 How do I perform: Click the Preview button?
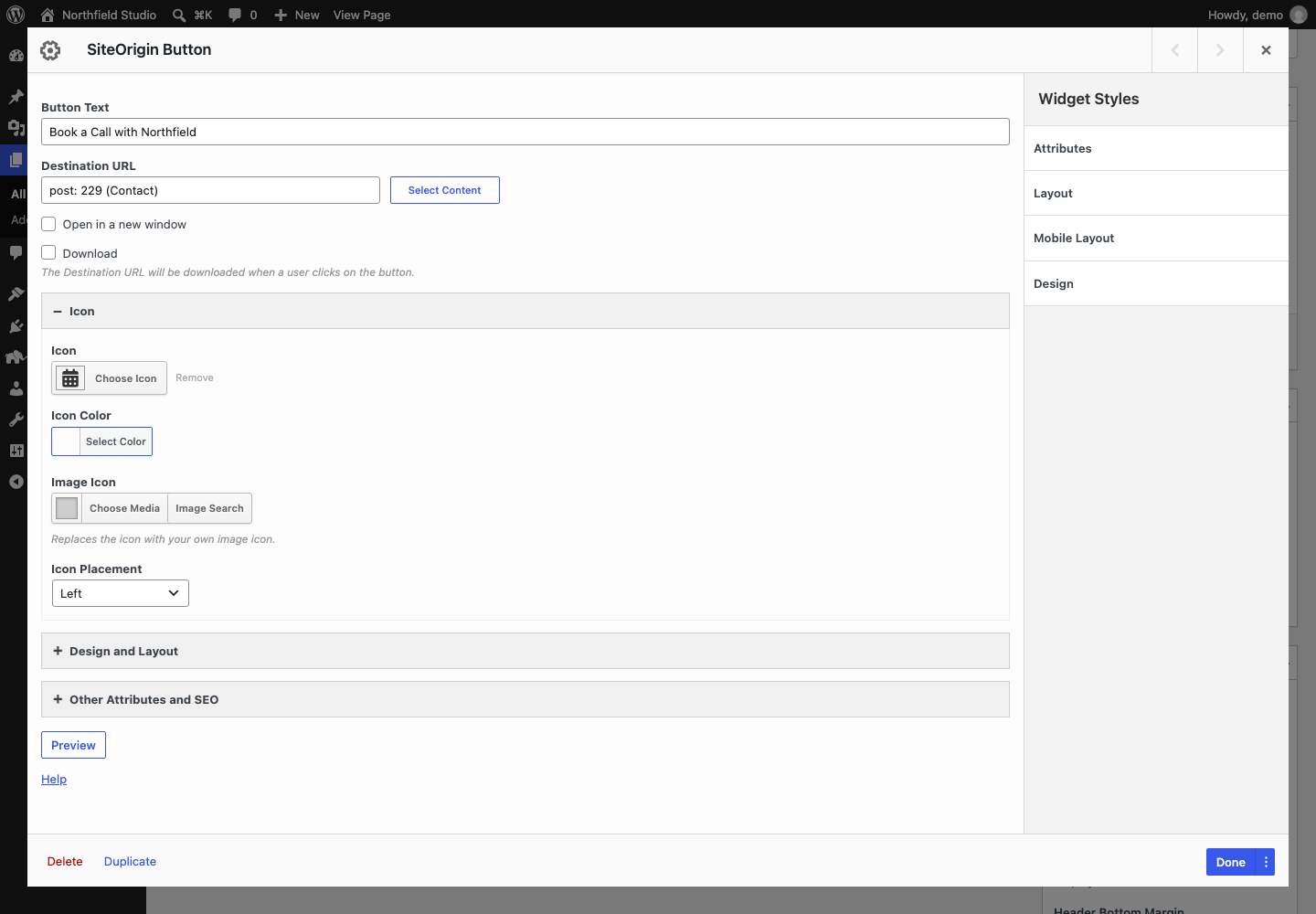[73, 745]
